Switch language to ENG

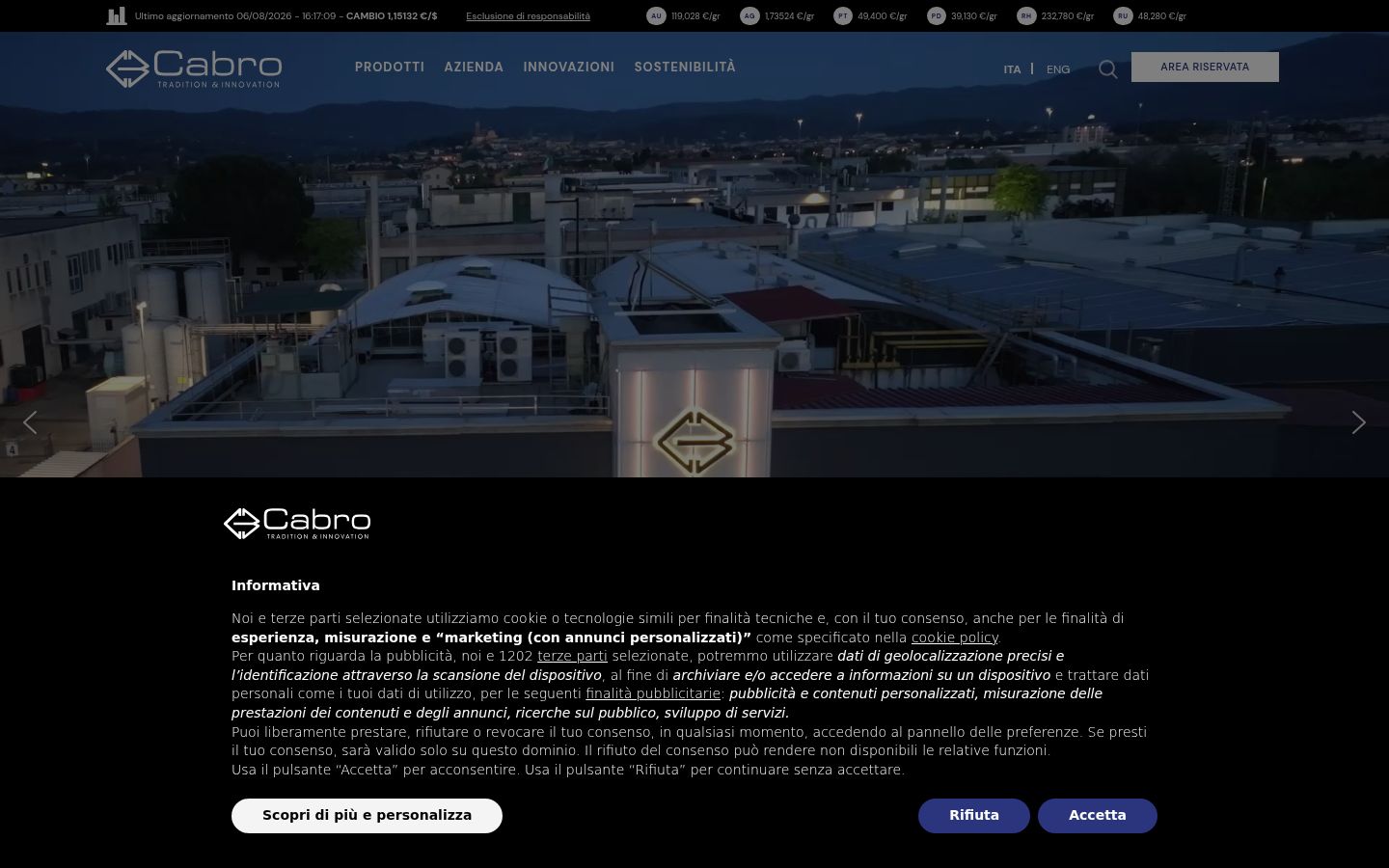point(1058,69)
